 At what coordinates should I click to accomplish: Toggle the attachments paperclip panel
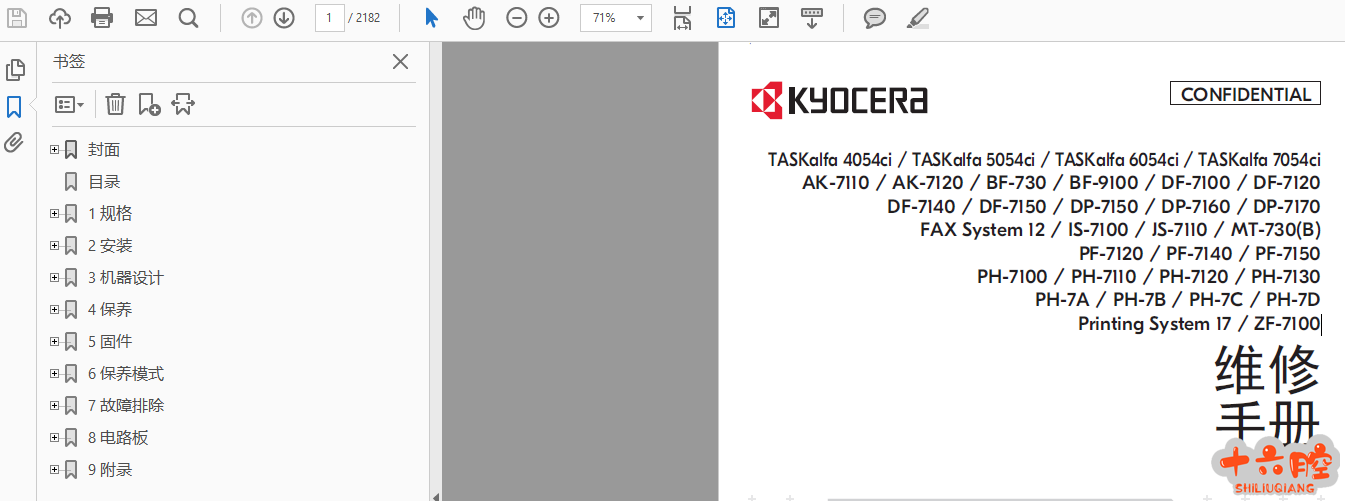pos(14,142)
